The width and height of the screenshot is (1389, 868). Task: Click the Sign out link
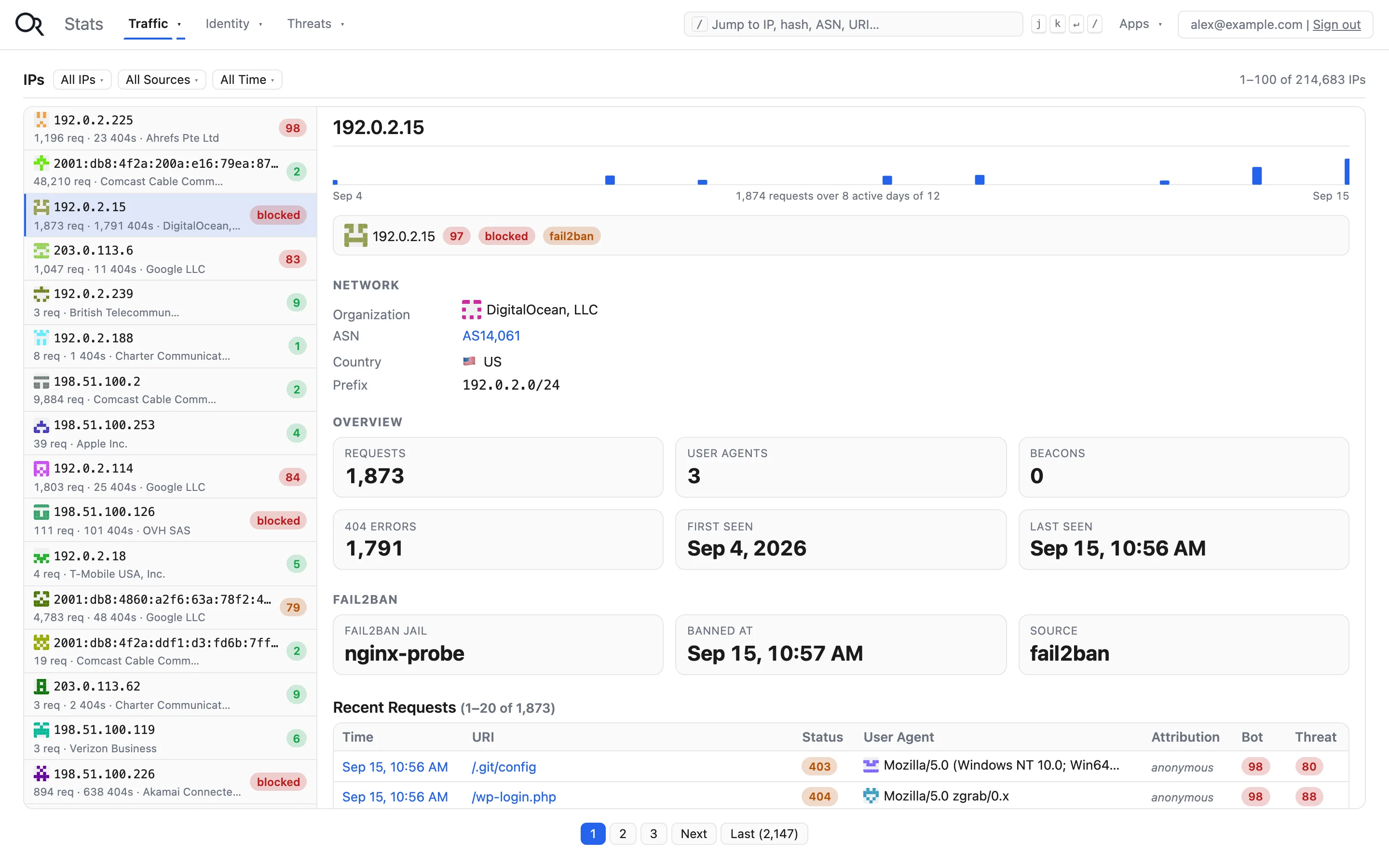click(1336, 25)
